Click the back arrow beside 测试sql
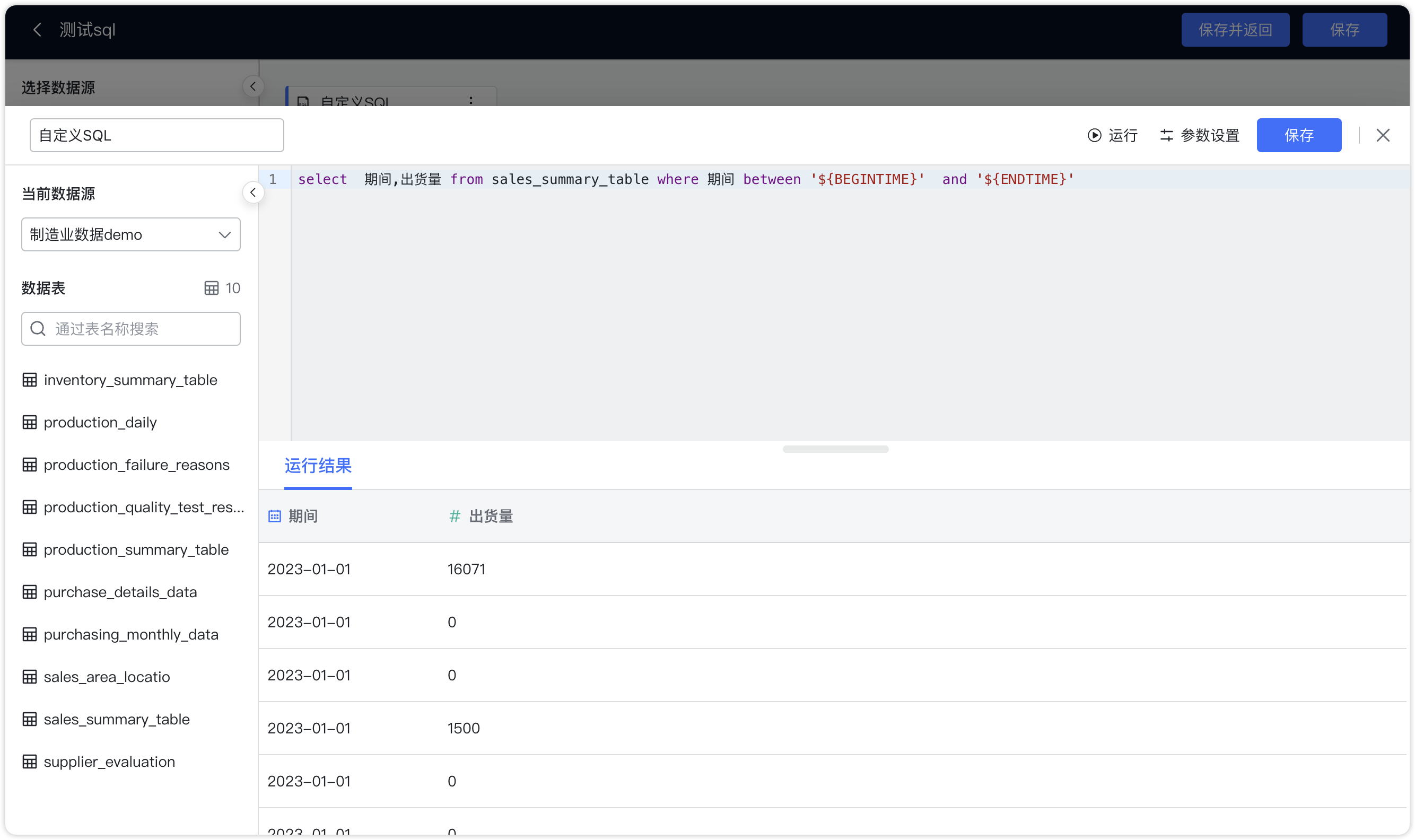Viewport: 1415px width, 840px height. pos(36,30)
